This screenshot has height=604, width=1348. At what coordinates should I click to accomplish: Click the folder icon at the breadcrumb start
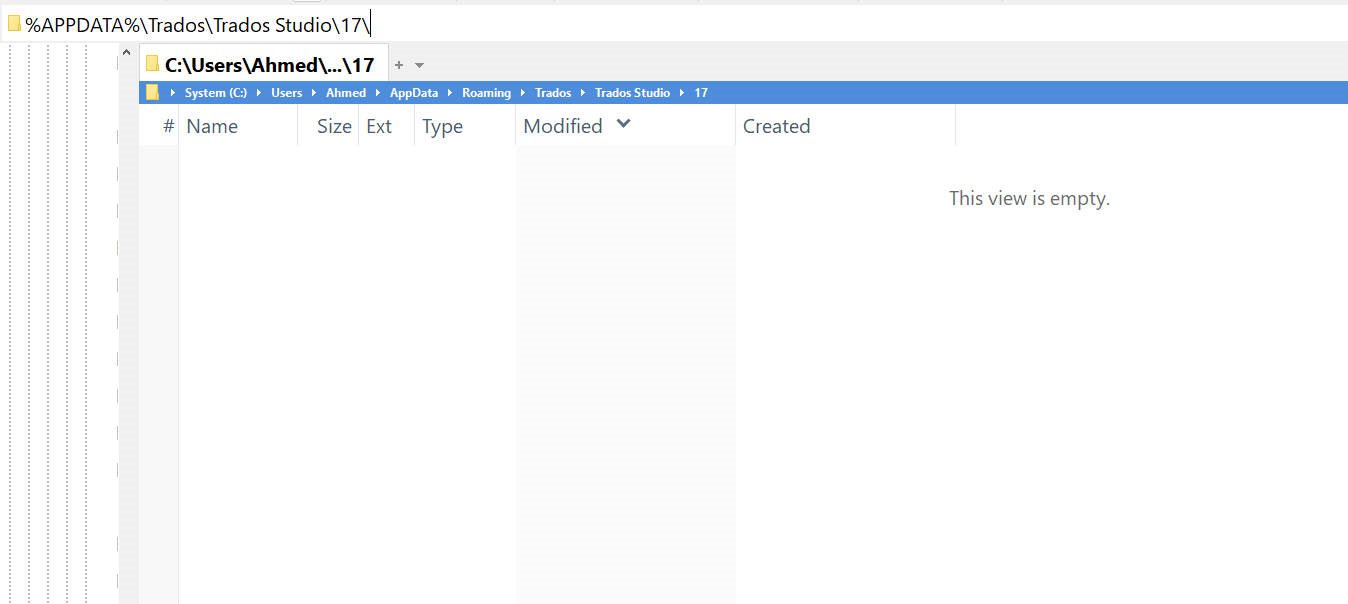coord(152,92)
